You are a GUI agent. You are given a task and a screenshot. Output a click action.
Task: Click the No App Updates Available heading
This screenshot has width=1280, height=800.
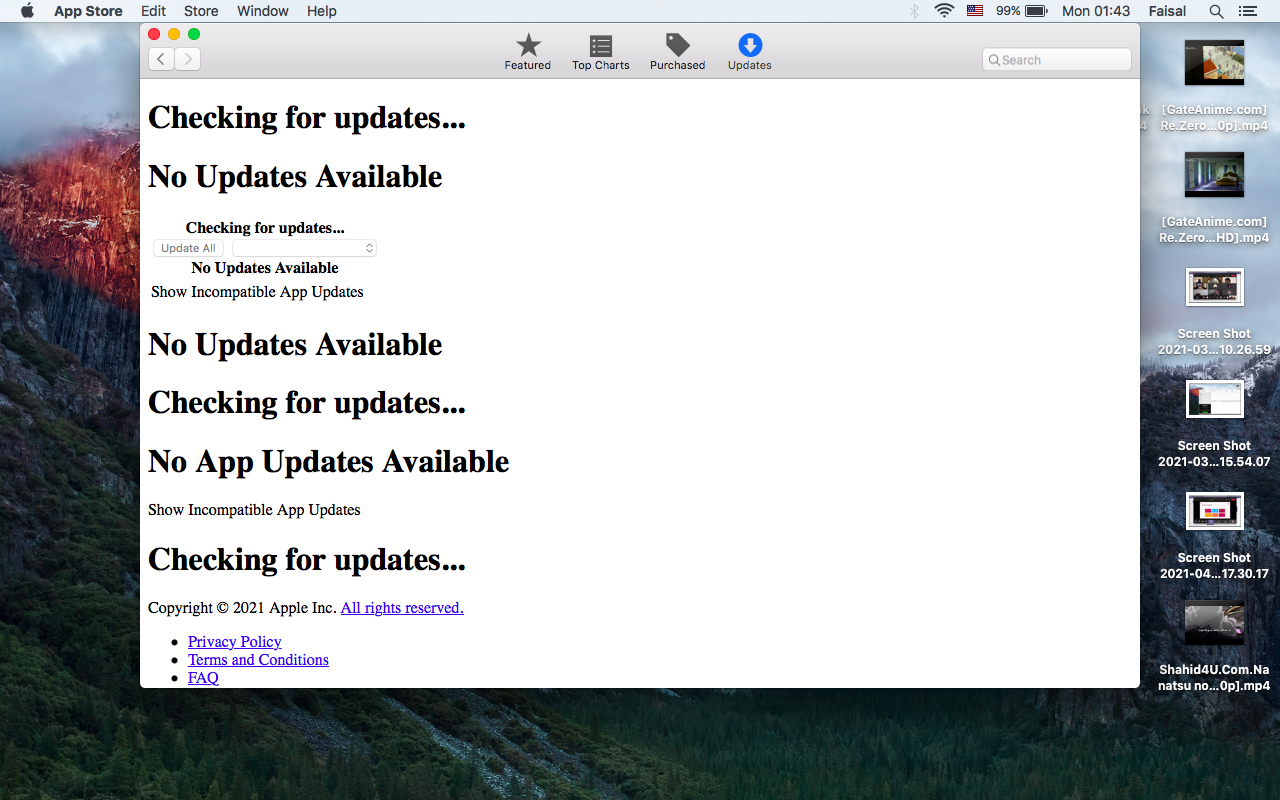pyautogui.click(x=329, y=461)
